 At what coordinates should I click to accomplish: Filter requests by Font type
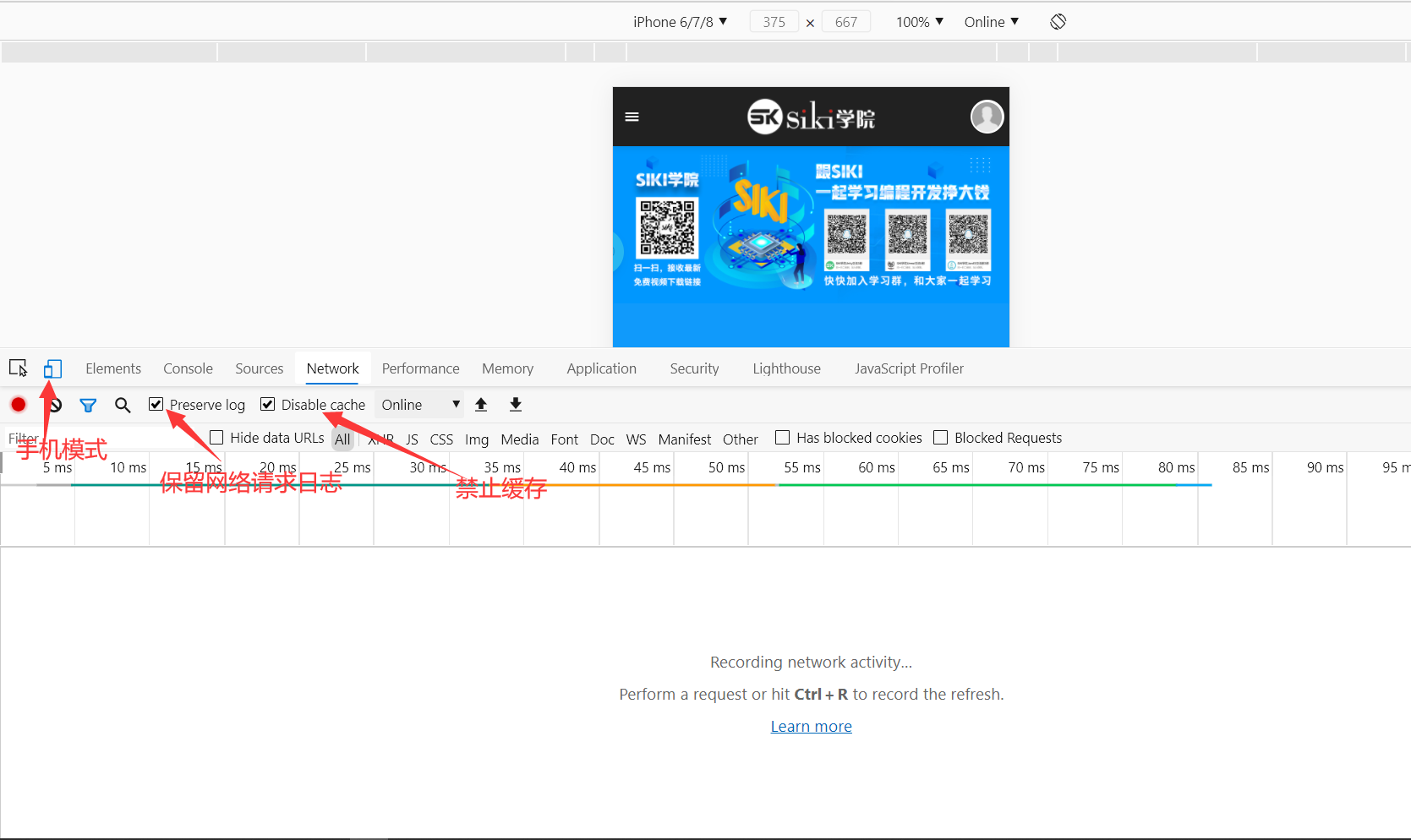tap(565, 439)
